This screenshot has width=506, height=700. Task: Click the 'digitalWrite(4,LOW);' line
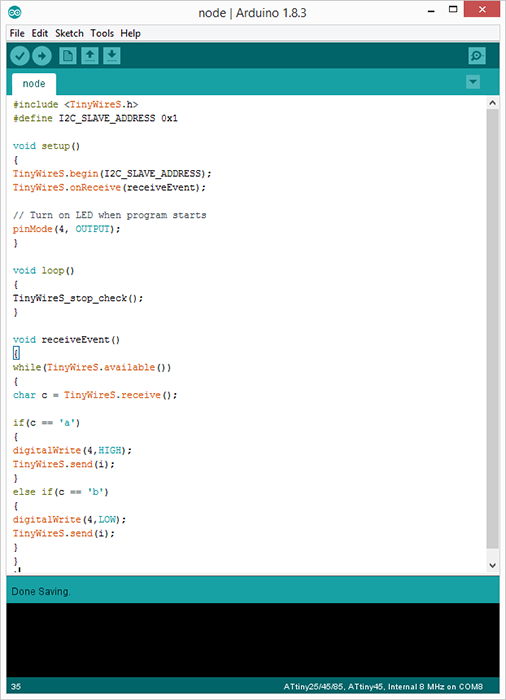pyautogui.click(x=70, y=520)
